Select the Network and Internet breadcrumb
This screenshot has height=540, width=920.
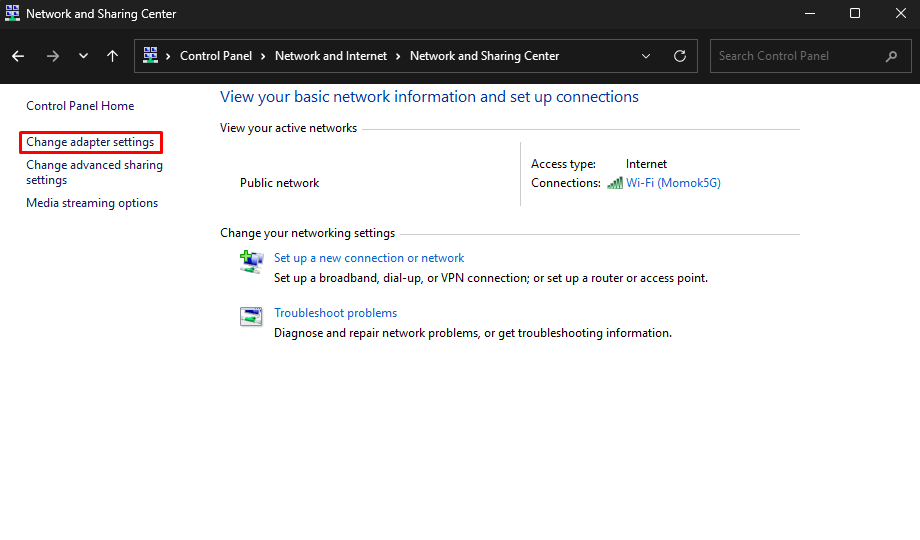pyautogui.click(x=330, y=56)
